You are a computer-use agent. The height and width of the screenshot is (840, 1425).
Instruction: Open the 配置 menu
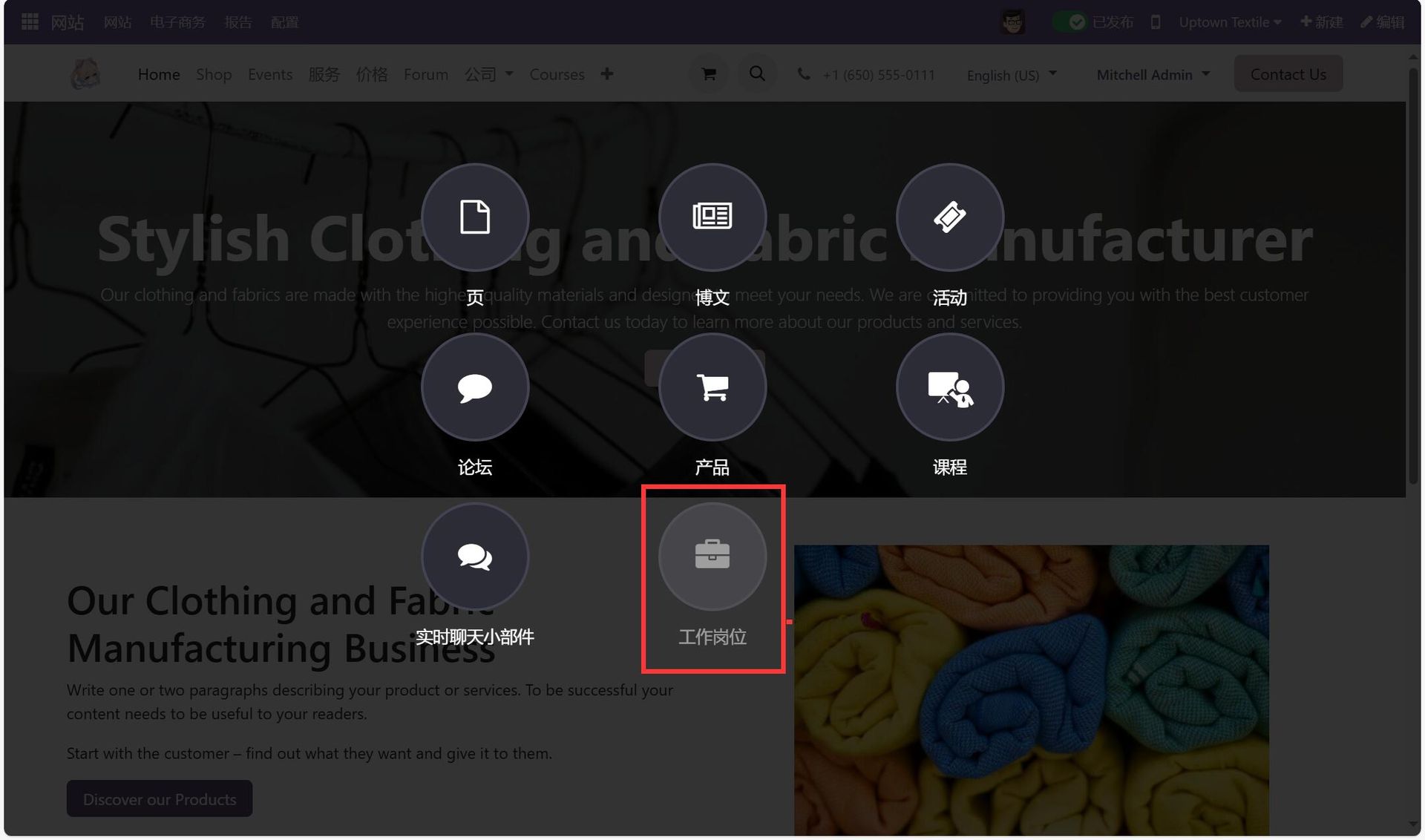coord(285,22)
